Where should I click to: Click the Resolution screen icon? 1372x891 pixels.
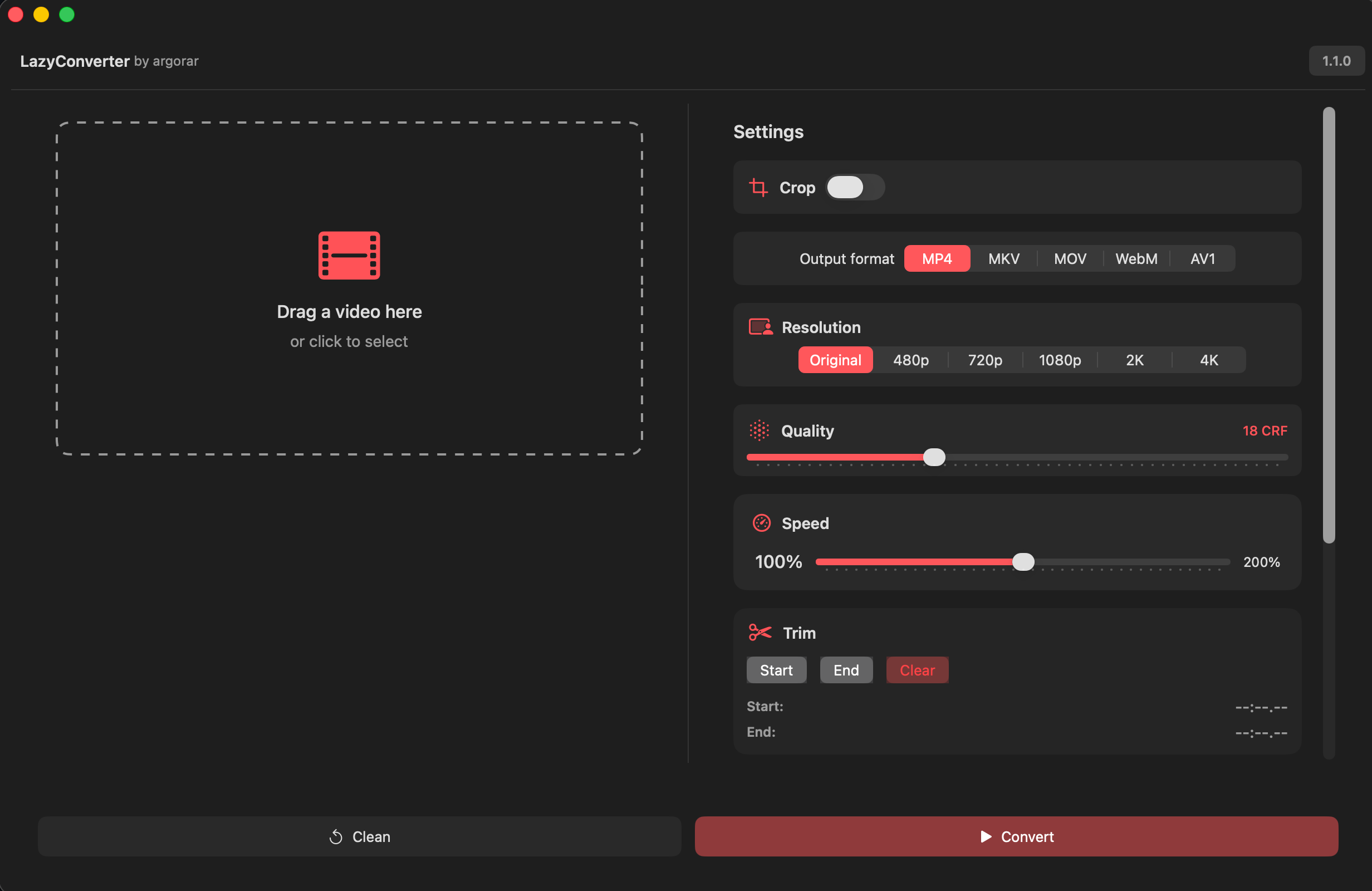point(761,327)
